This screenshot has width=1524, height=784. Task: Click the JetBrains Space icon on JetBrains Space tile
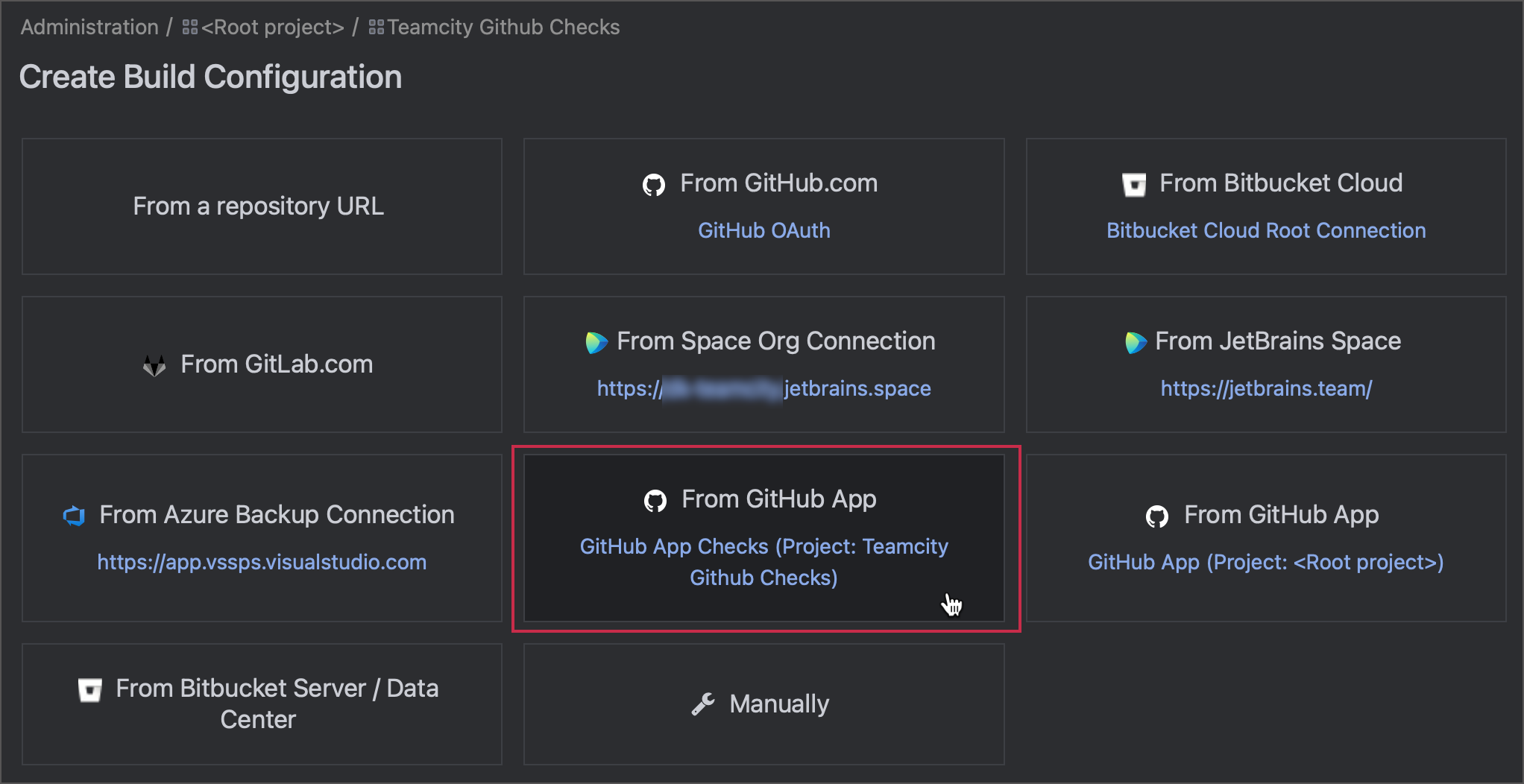click(x=1135, y=343)
